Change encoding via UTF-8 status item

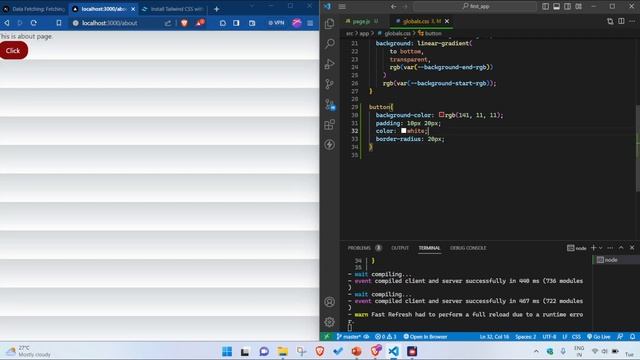pos(549,337)
